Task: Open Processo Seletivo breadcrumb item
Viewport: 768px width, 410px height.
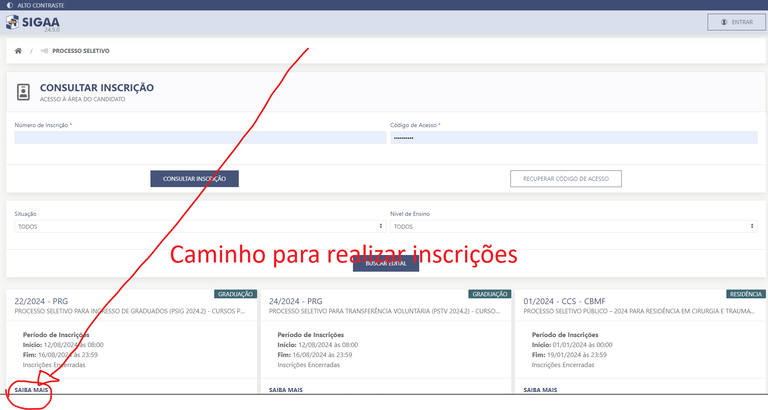Action: click(81, 50)
